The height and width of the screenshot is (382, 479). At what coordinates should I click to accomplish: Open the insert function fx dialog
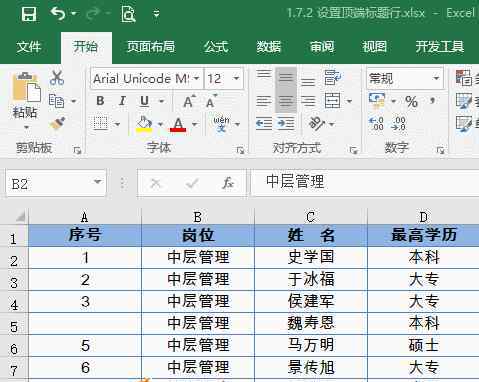(x=228, y=183)
